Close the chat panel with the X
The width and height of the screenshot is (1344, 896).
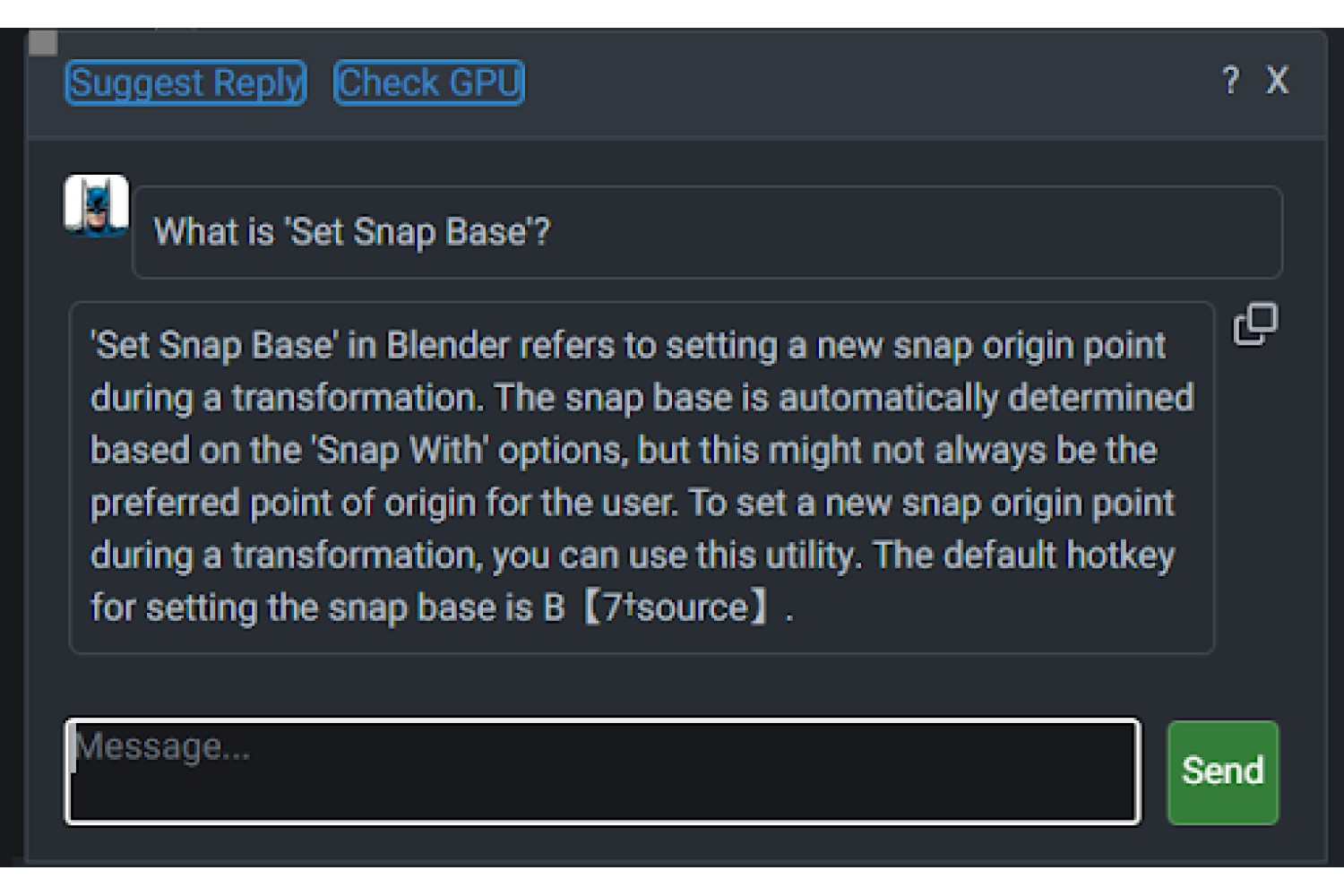1277,81
